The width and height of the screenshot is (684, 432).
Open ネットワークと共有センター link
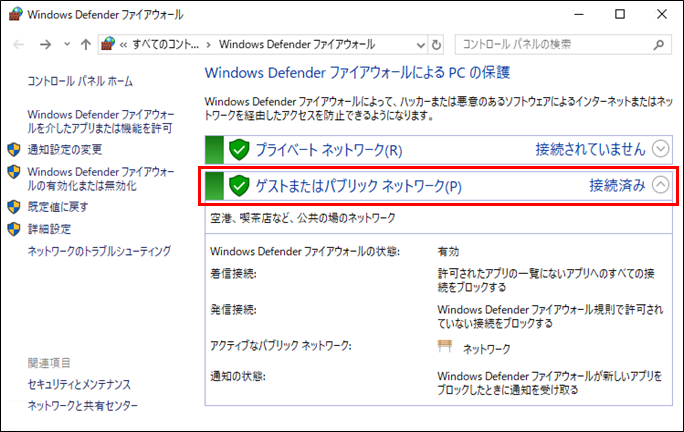coord(82,406)
